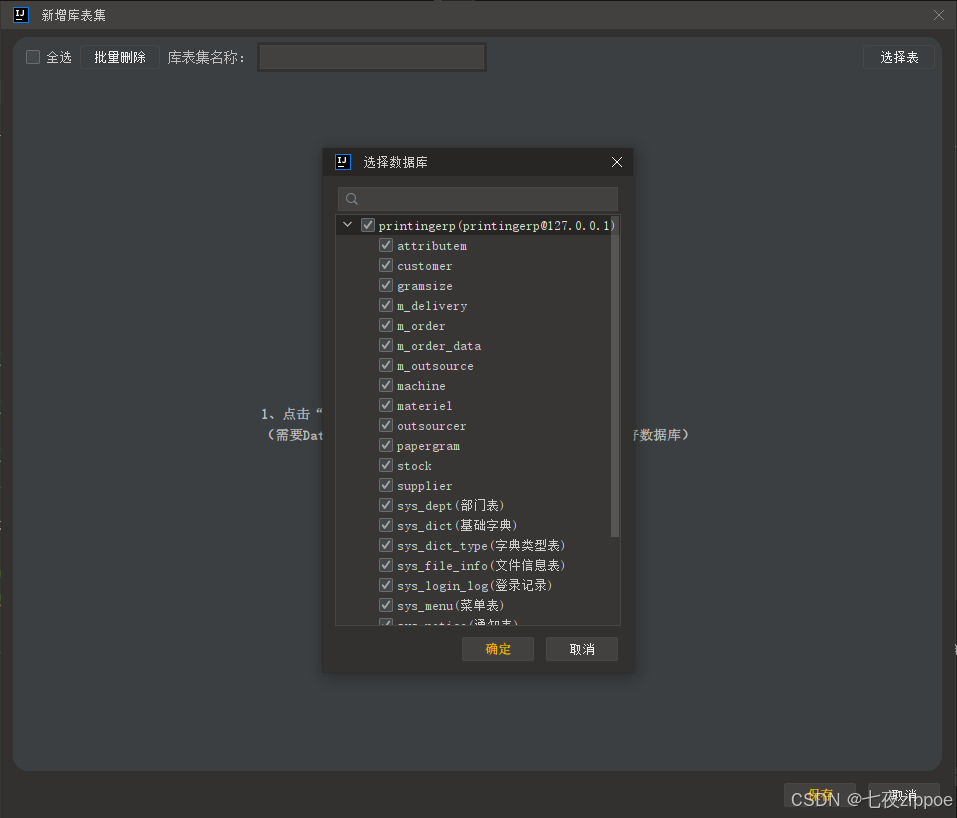Click the 库表集名称 input field
The image size is (957, 818).
tap(371, 57)
